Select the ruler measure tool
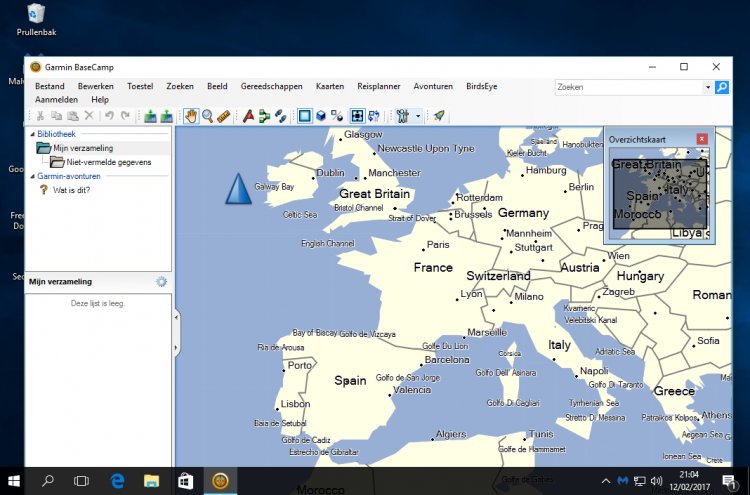The width and height of the screenshot is (750, 495). pyautogui.click(x=223, y=116)
